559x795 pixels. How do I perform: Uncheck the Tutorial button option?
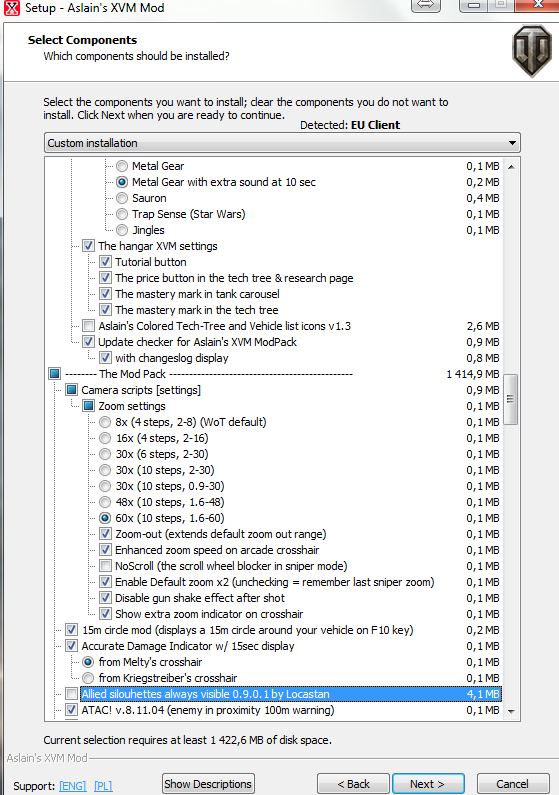point(105,262)
